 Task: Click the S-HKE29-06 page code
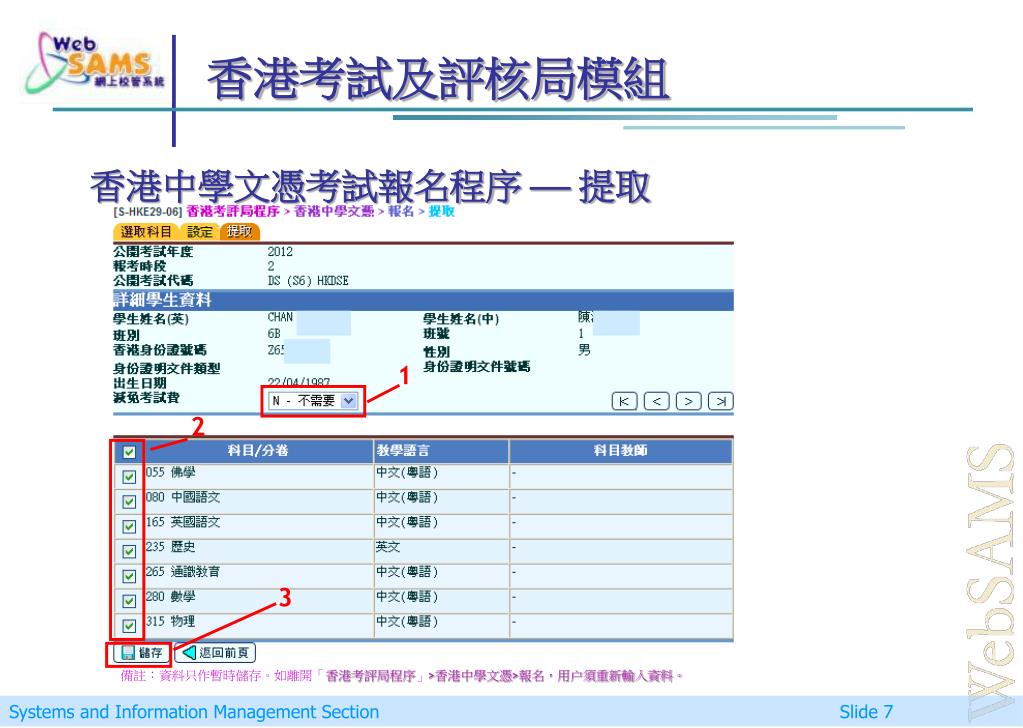(x=147, y=212)
